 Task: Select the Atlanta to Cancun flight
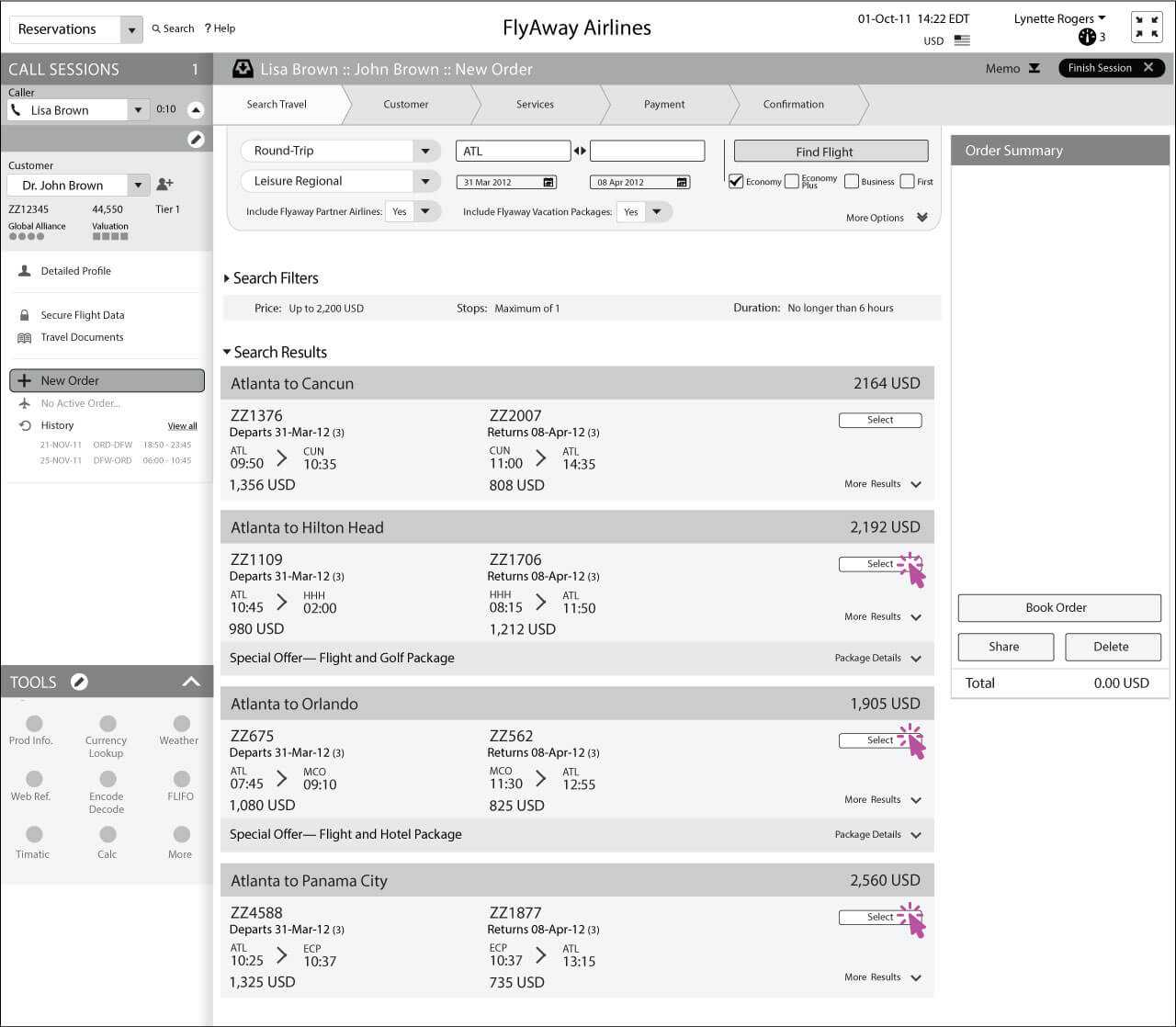879,420
